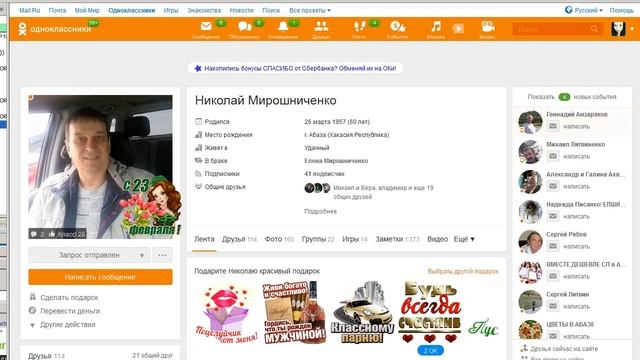Switch to the Заметки tab

[398, 239]
